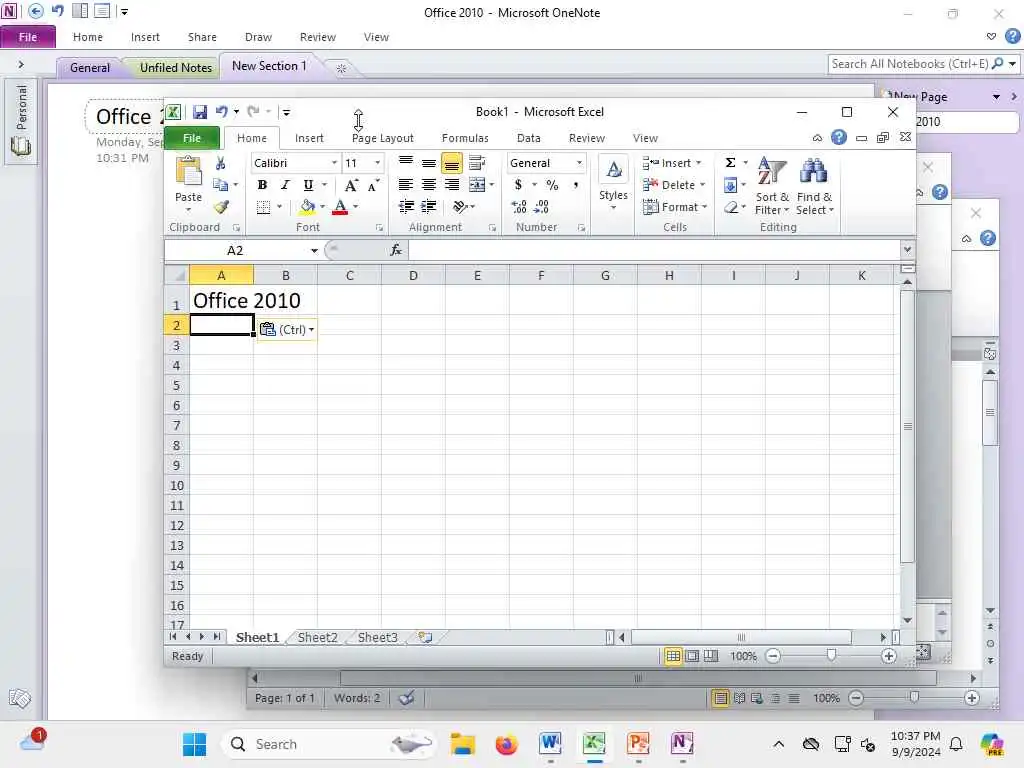
Task: Apply Comma Style format
Action: click(x=575, y=185)
